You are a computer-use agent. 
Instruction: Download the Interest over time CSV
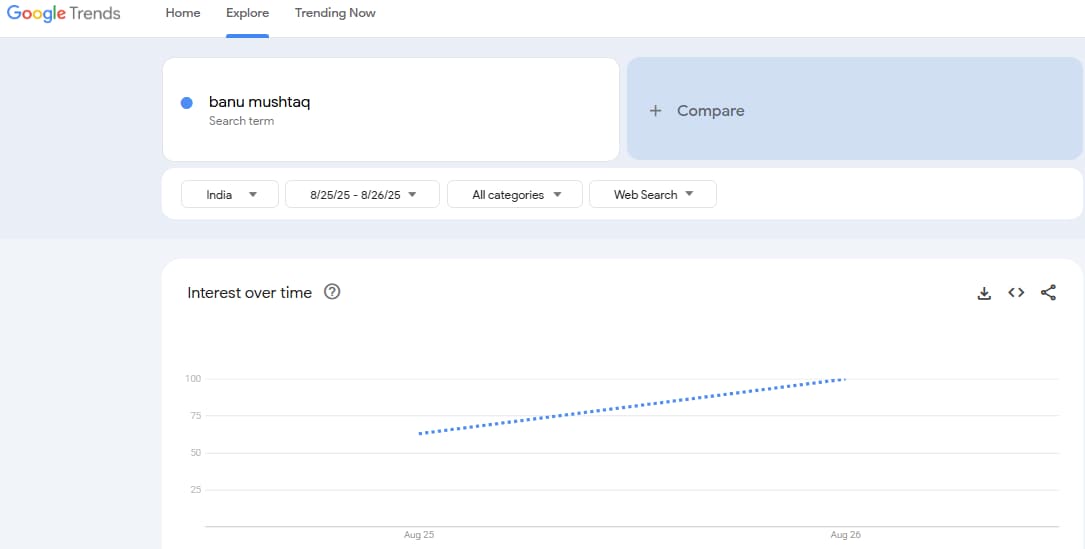point(984,293)
